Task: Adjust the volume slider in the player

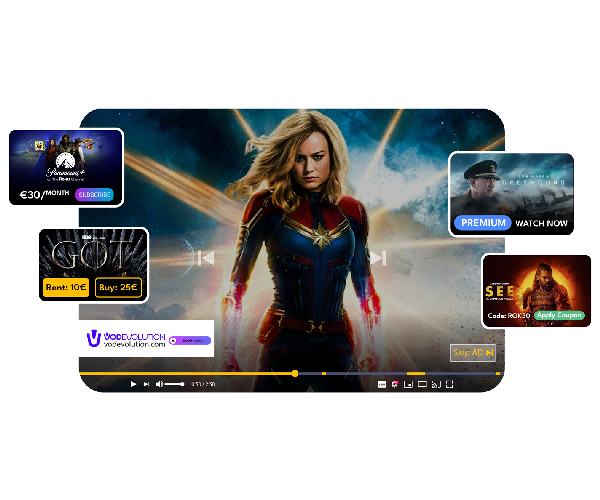Action: point(175,384)
